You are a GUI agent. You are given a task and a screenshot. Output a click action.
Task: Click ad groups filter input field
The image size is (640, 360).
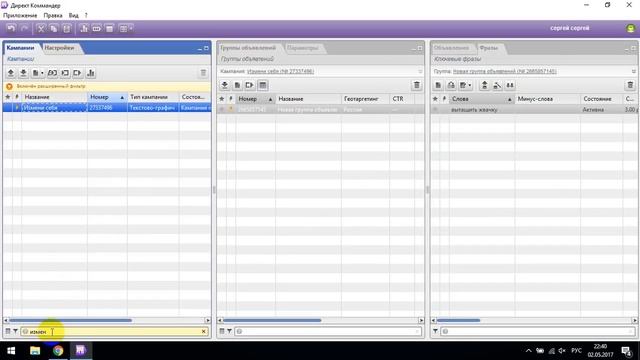329,331
